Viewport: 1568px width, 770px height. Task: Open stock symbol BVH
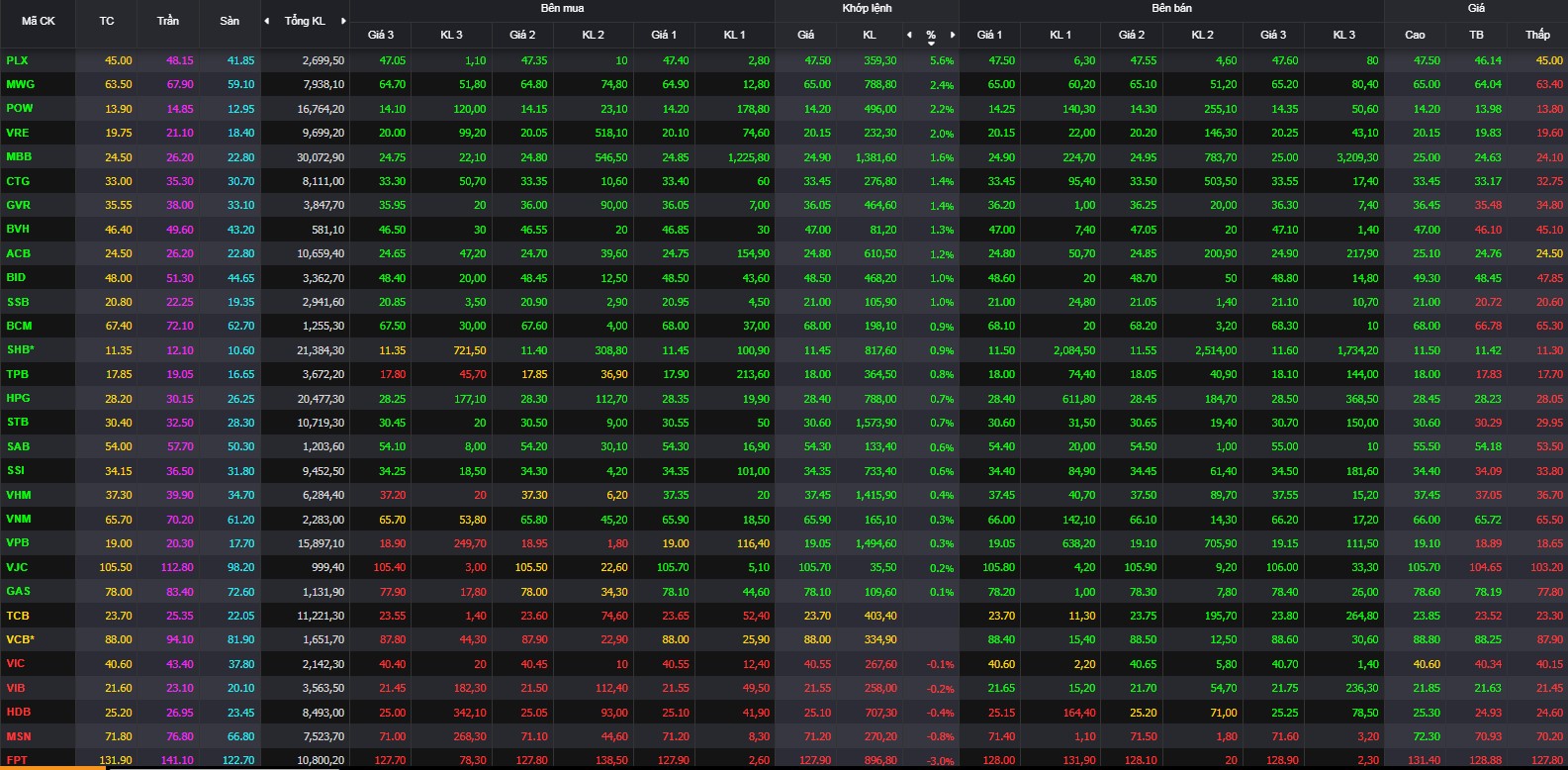click(18, 229)
